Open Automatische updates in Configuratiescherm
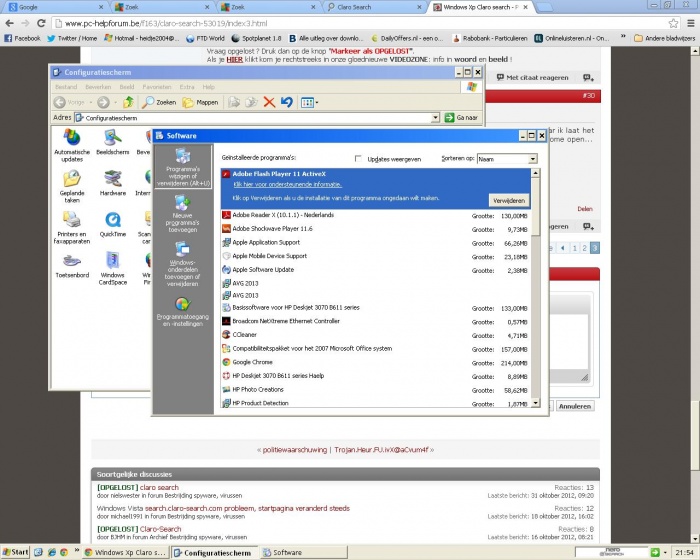Screen dimensions: 700x560 (x=72, y=145)
